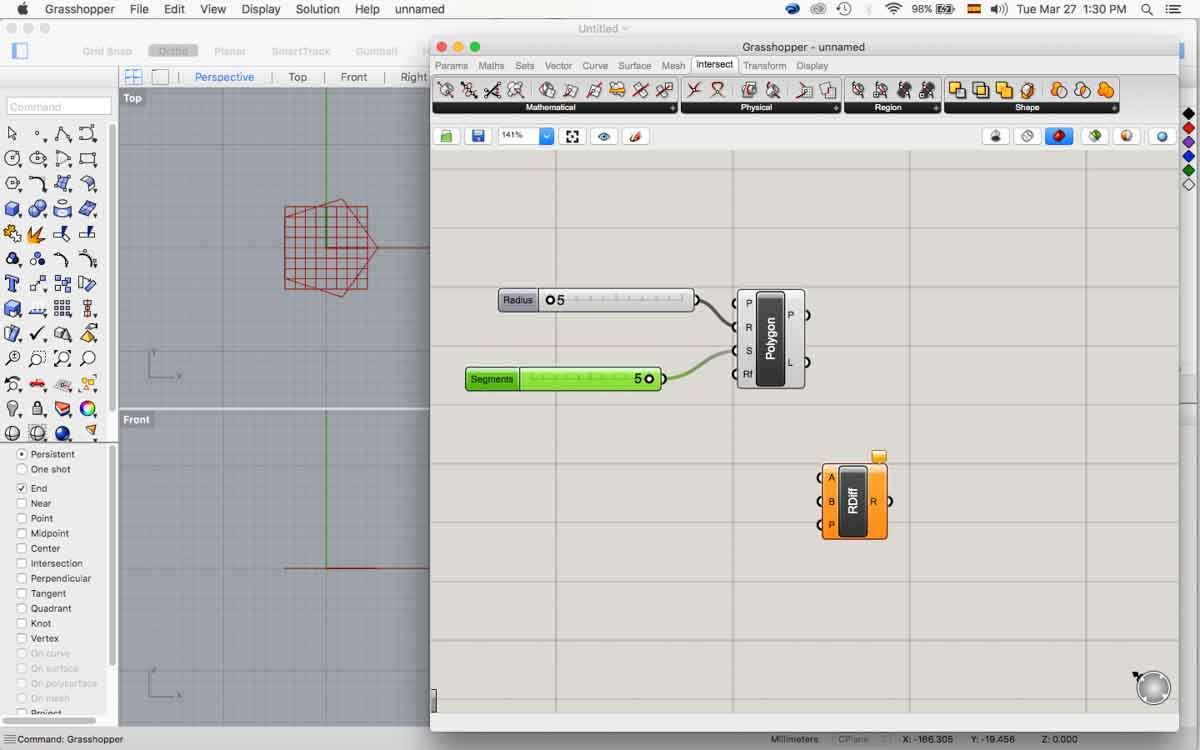Enable the Near object snap

pyautogui.click(x=22, y=503)
